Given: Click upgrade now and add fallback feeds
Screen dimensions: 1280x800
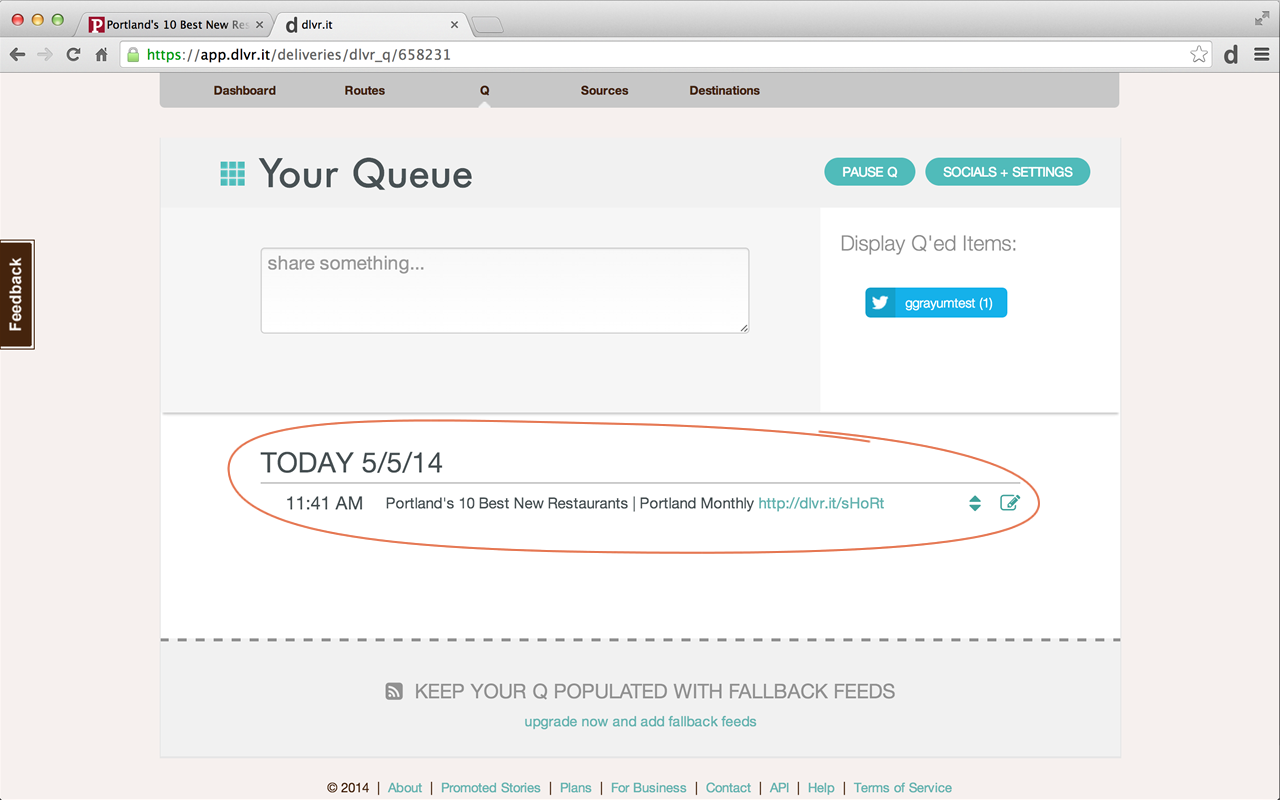Looking at the screenshot, I should [x=640, y=721].
